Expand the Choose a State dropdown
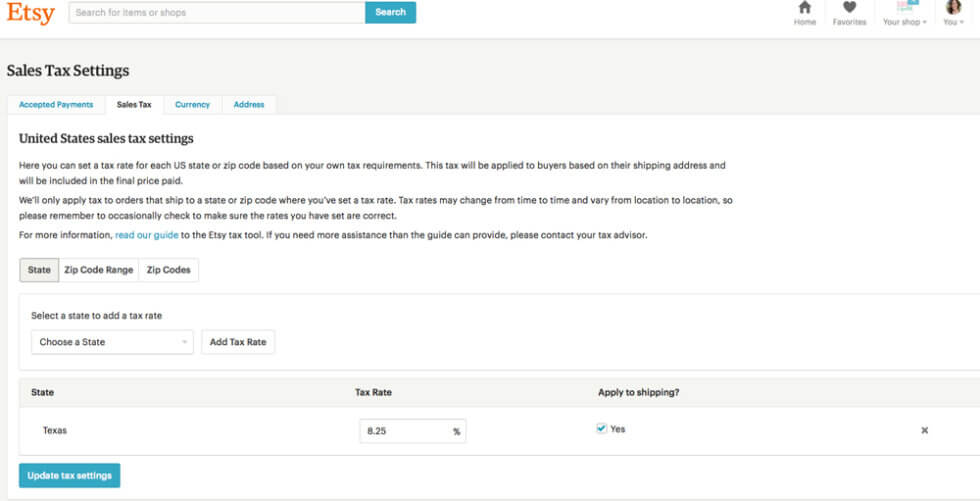 tap(111, 342)
